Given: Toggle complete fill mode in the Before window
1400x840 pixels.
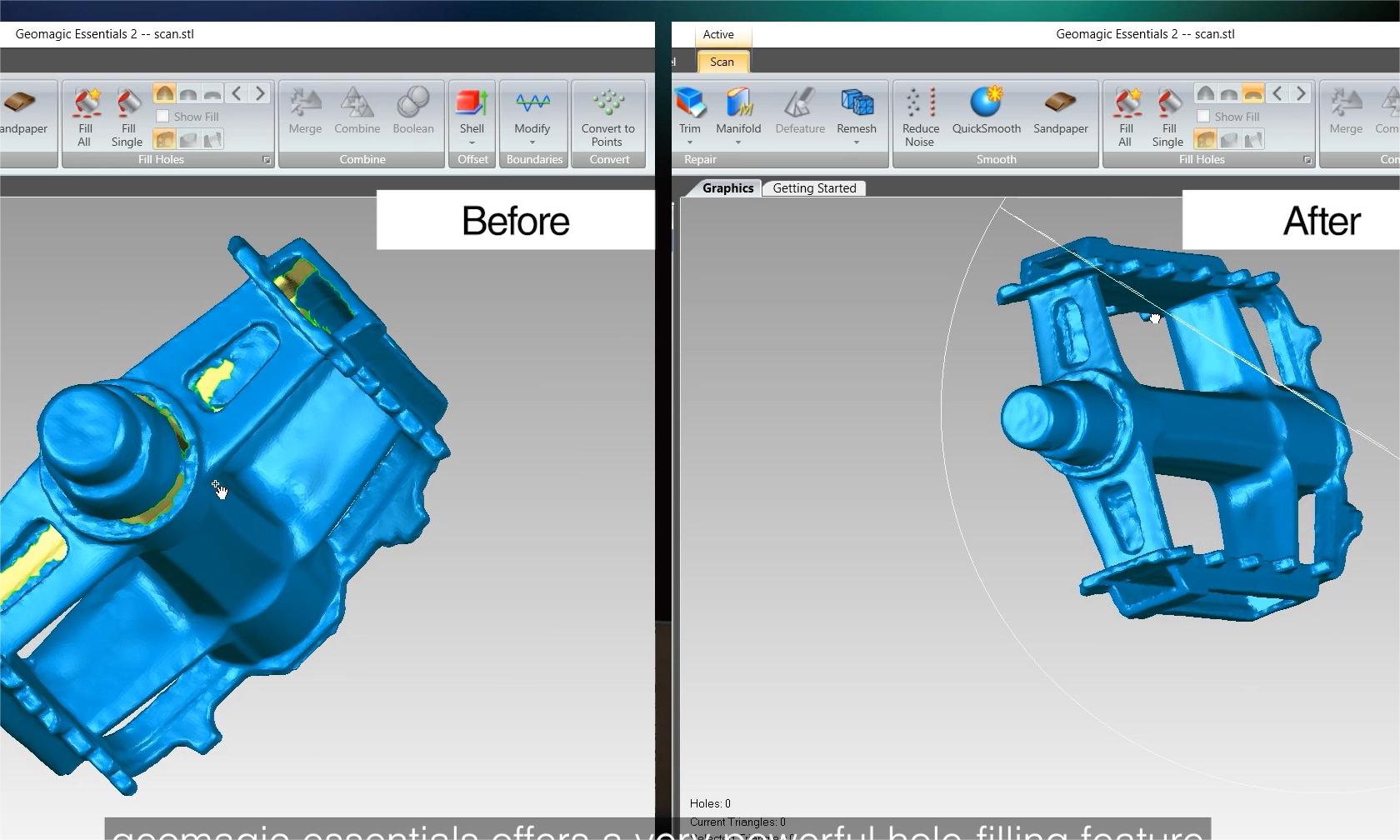Looking at the screenshot, I should pos(164,139).
